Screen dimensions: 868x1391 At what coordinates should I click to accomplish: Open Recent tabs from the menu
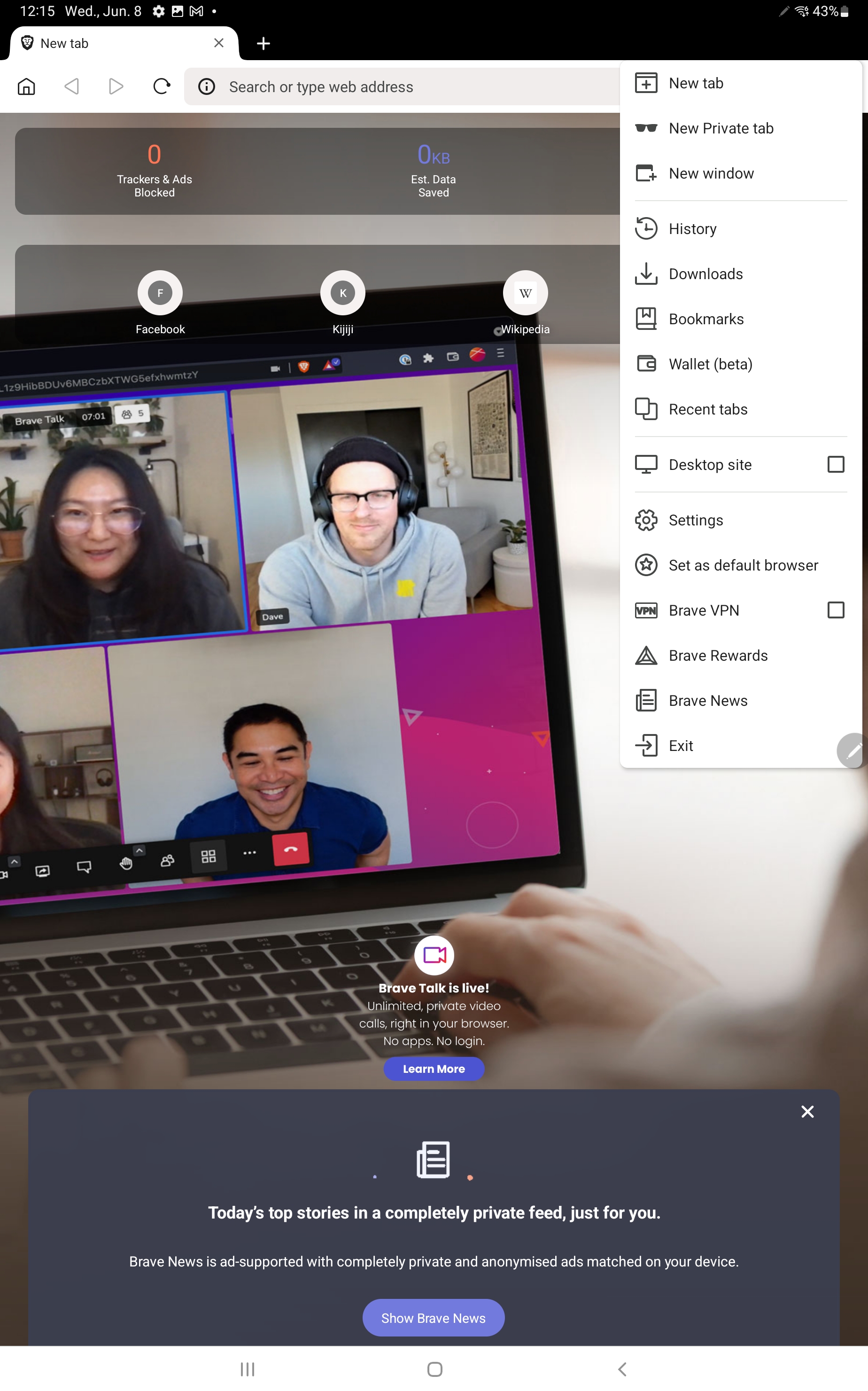[x=741, y=409]
